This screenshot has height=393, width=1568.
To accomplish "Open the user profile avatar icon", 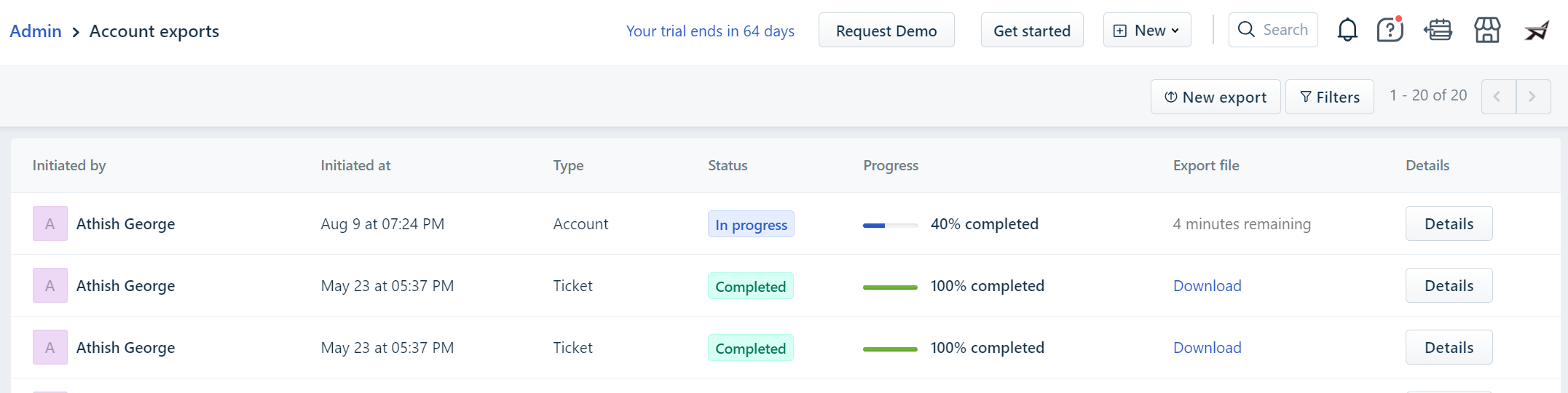I will point(1537,31).
